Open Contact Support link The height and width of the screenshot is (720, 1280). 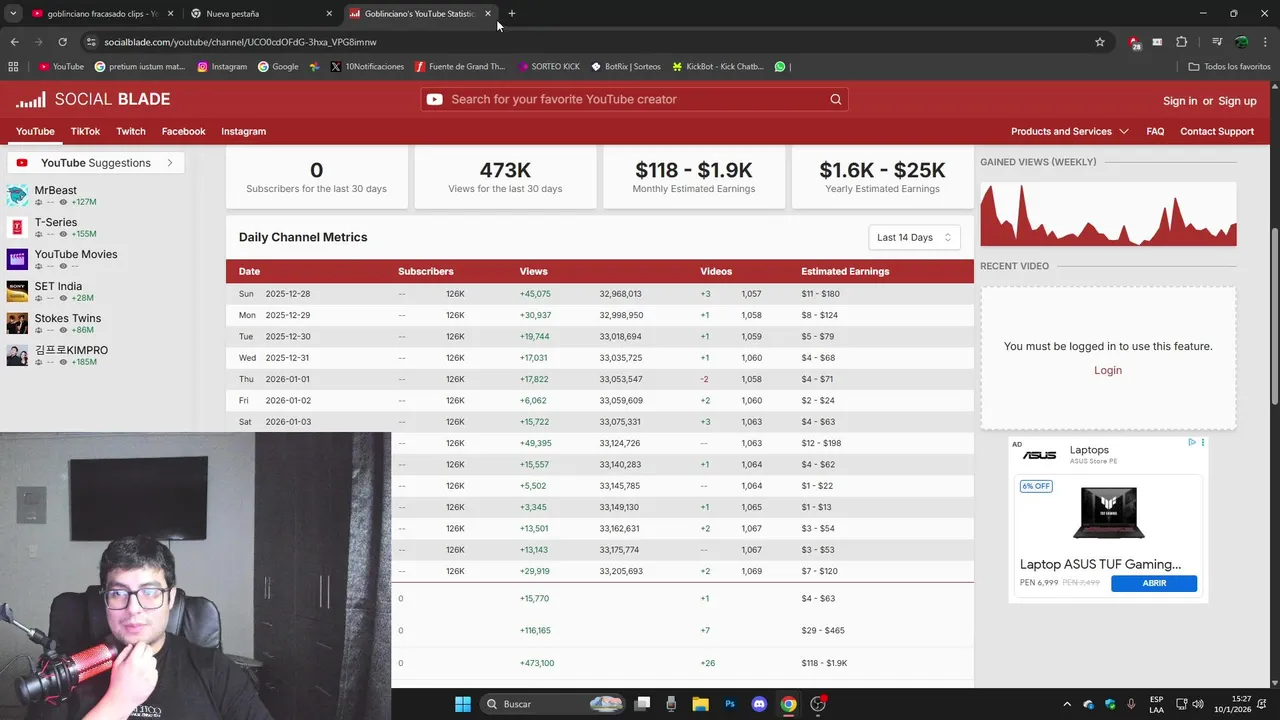pyautogui.click(x=1217, y=131)
